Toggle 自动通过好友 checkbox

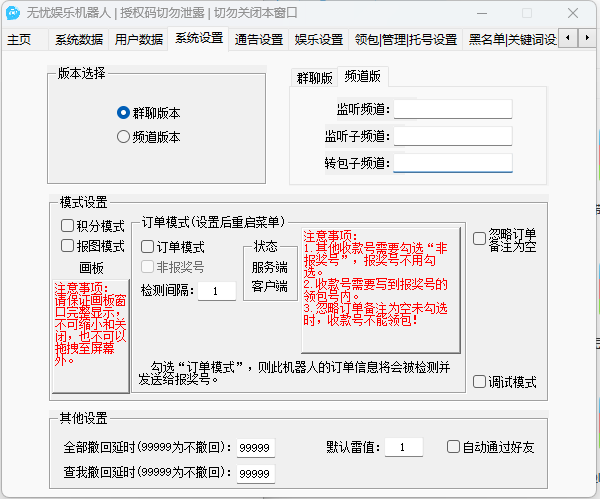454,447
